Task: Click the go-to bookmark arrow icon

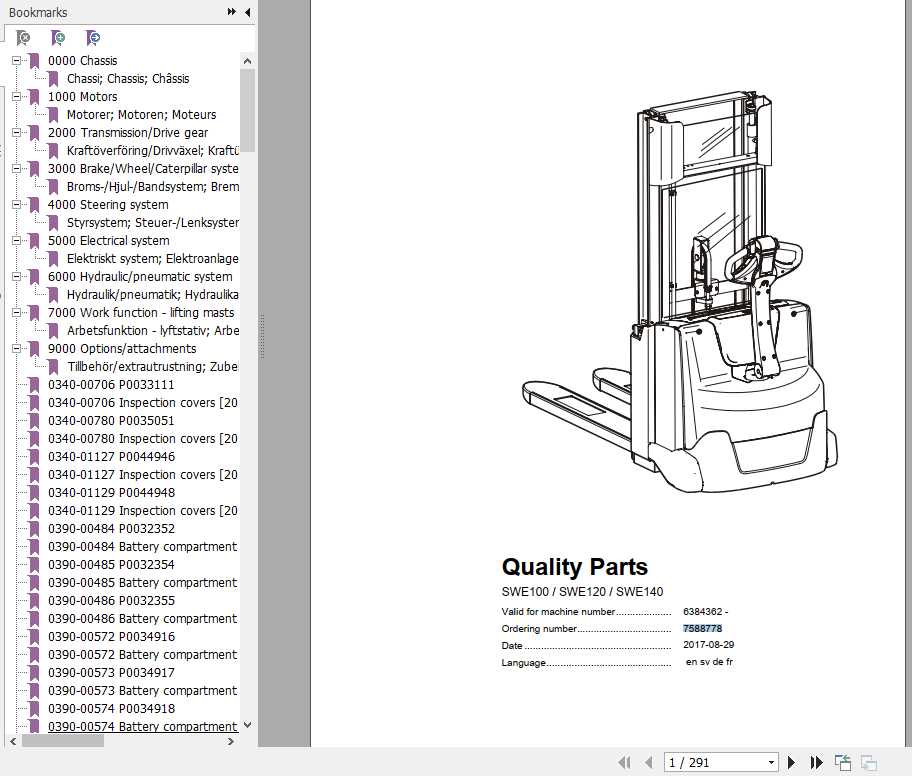Action: tap(93, 38)
